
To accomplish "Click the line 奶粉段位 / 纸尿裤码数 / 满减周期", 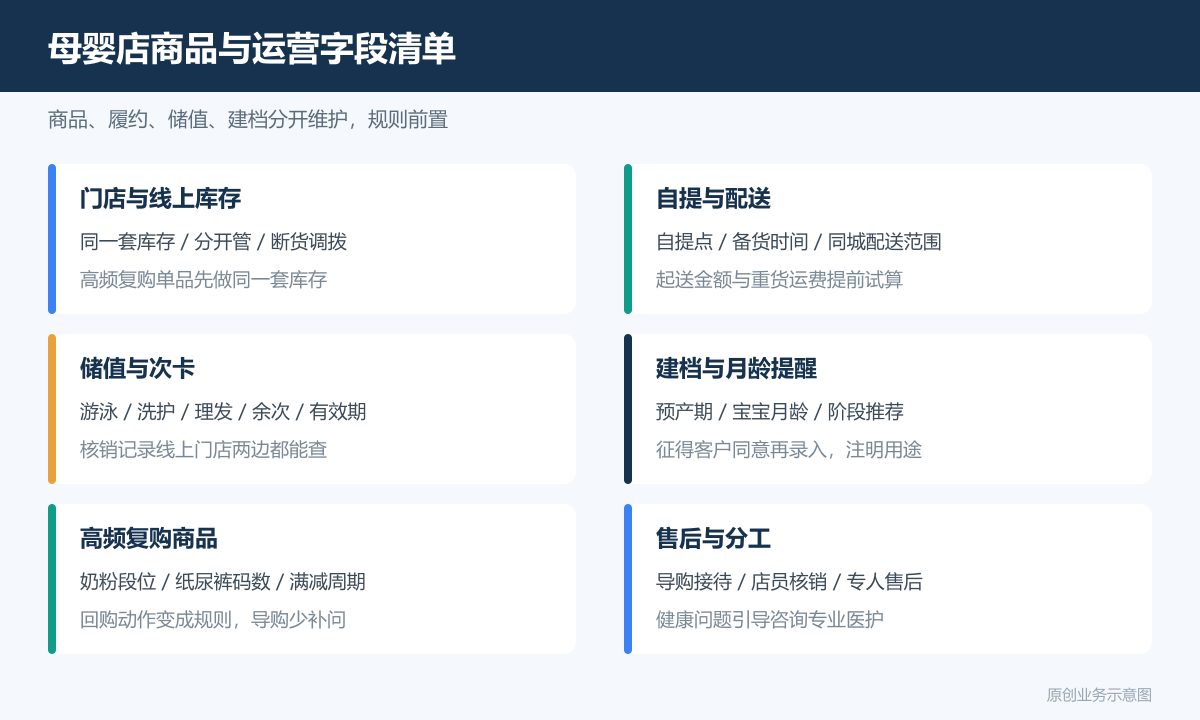I will pos(223,582).
